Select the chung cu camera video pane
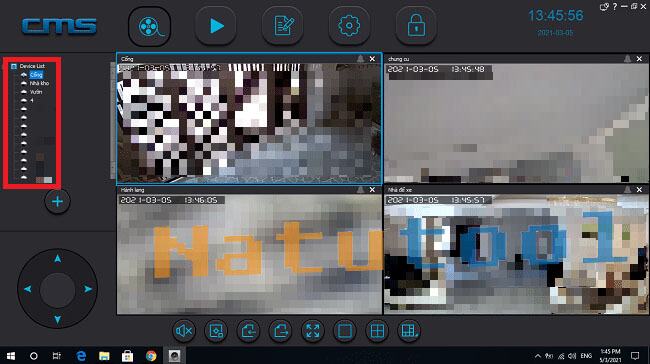This screenshot has height=364, width=650. coord(516,123)
